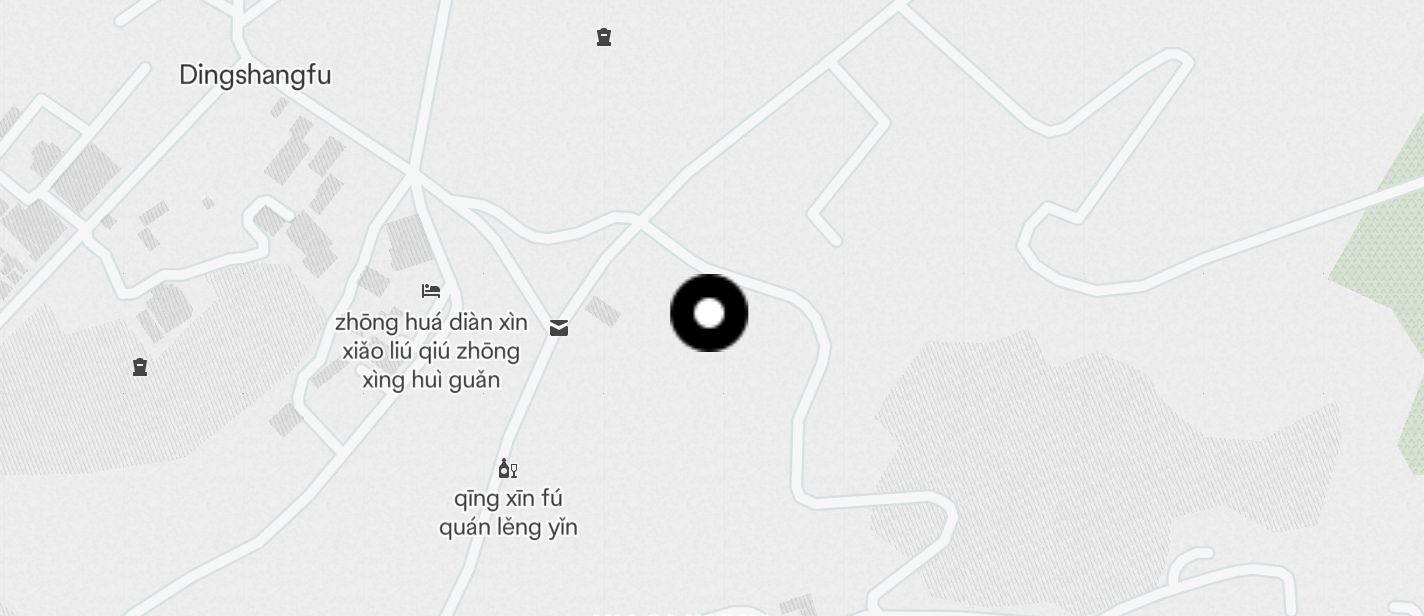
Task: Click the monument icon north of the map
Action: [604, 37]
